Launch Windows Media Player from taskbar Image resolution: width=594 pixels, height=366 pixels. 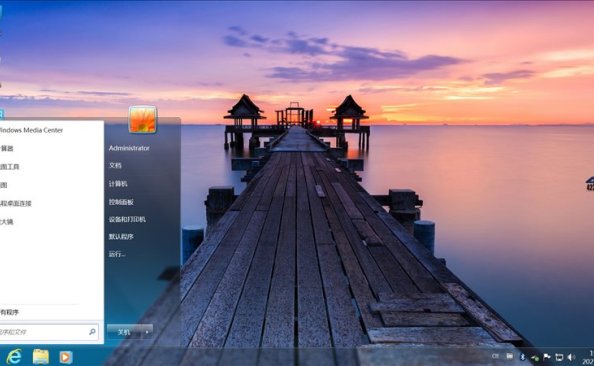(66, 357)
